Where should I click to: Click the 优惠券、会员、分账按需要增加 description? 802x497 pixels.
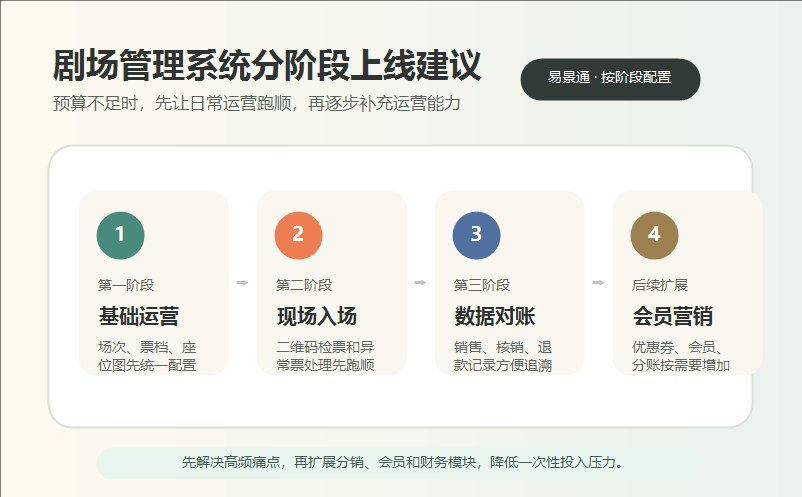pyautogui.click(x=681, y=356)
